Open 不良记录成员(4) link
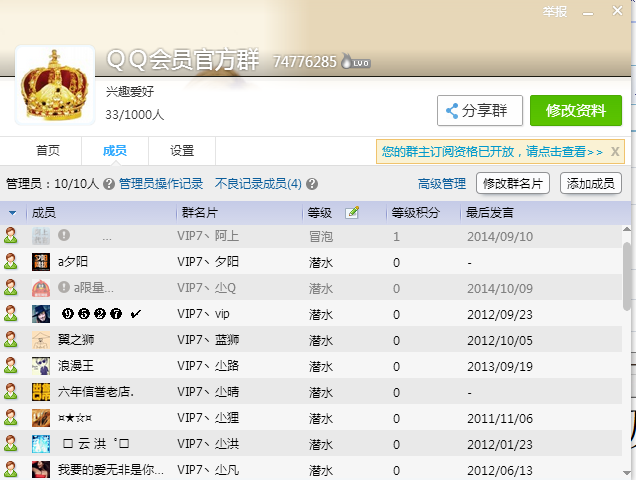This screenshot has width=636, height=480. [x=258, y=184]
